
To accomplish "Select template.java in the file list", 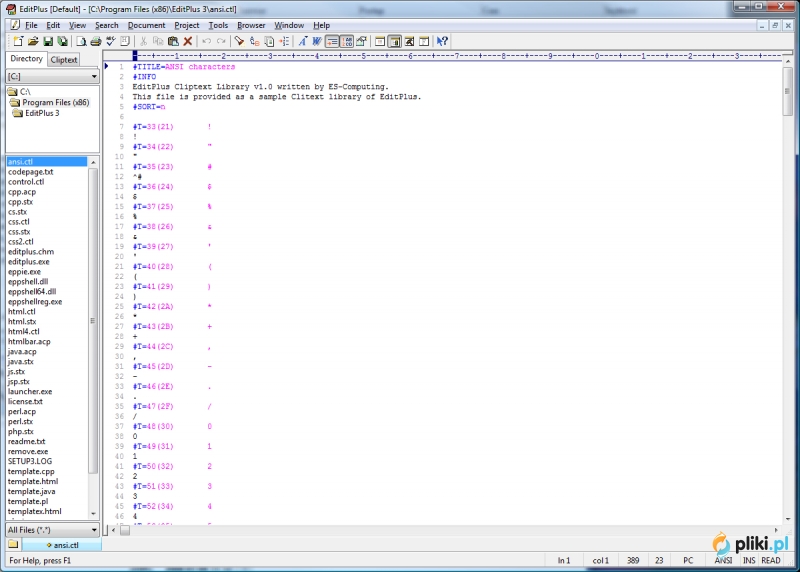I will (32, 491).
